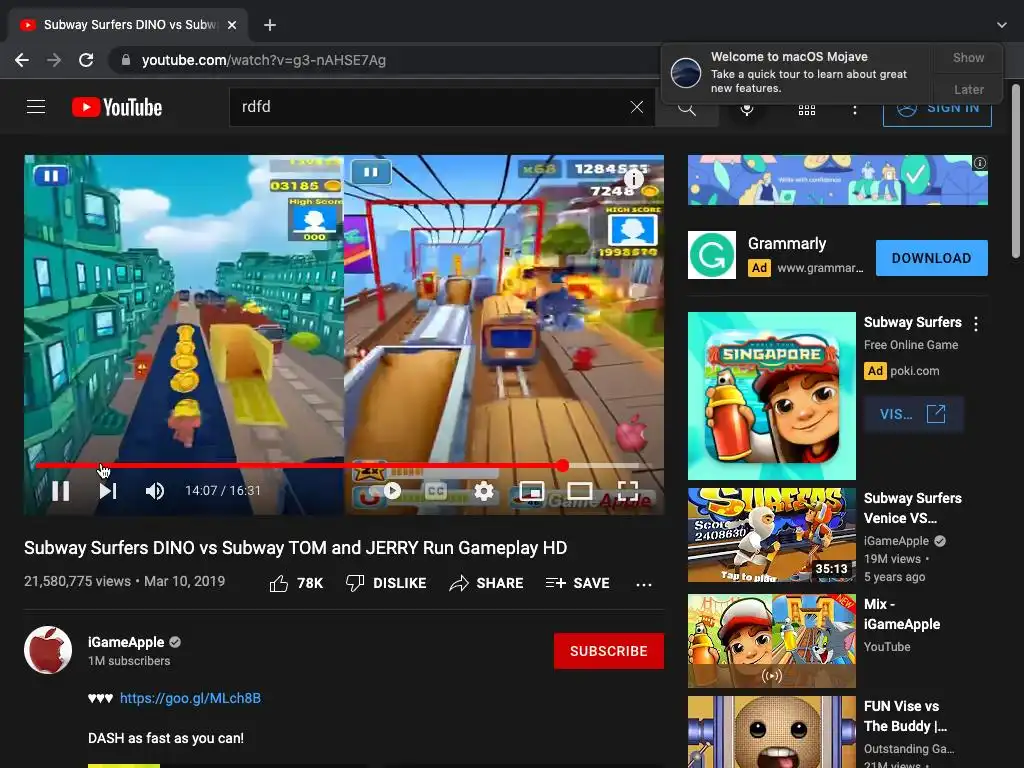The width and height of the screenshot is (1024, 768).
Task: Expand the tab search chevron
Action: pyautogui.click(x=1002, y=25)
